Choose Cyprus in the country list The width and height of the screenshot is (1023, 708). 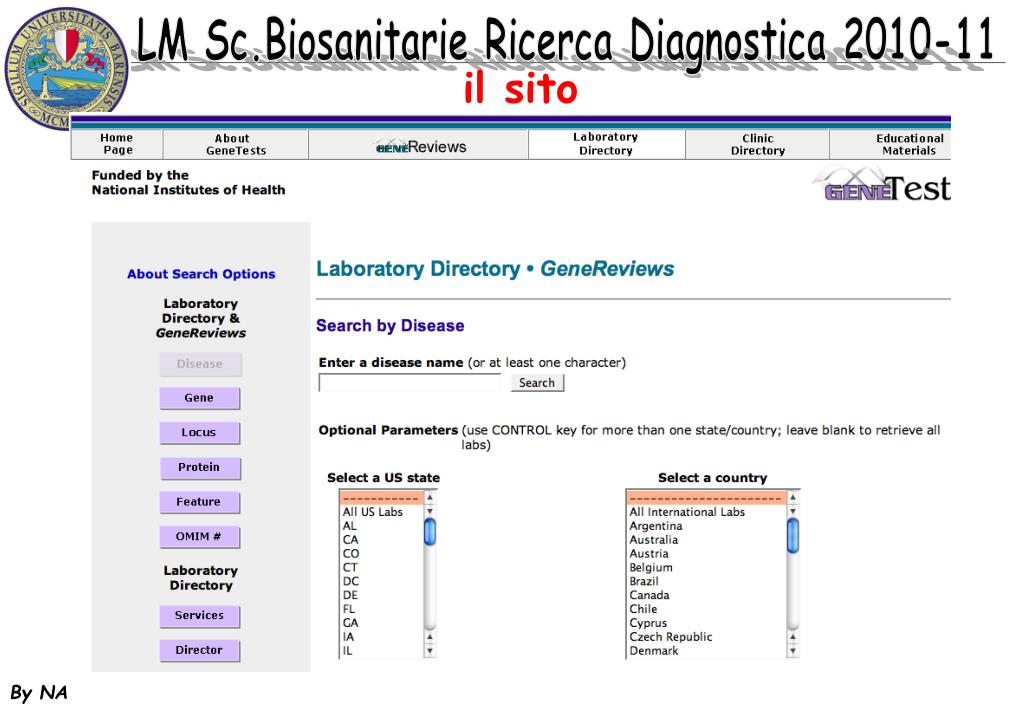click(707, 623)
